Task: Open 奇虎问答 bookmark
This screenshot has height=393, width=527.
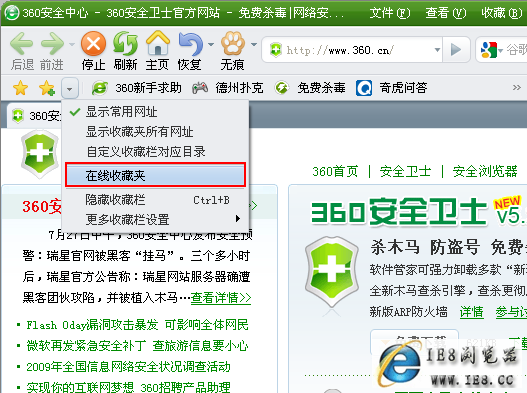Action: click(392, 88)
